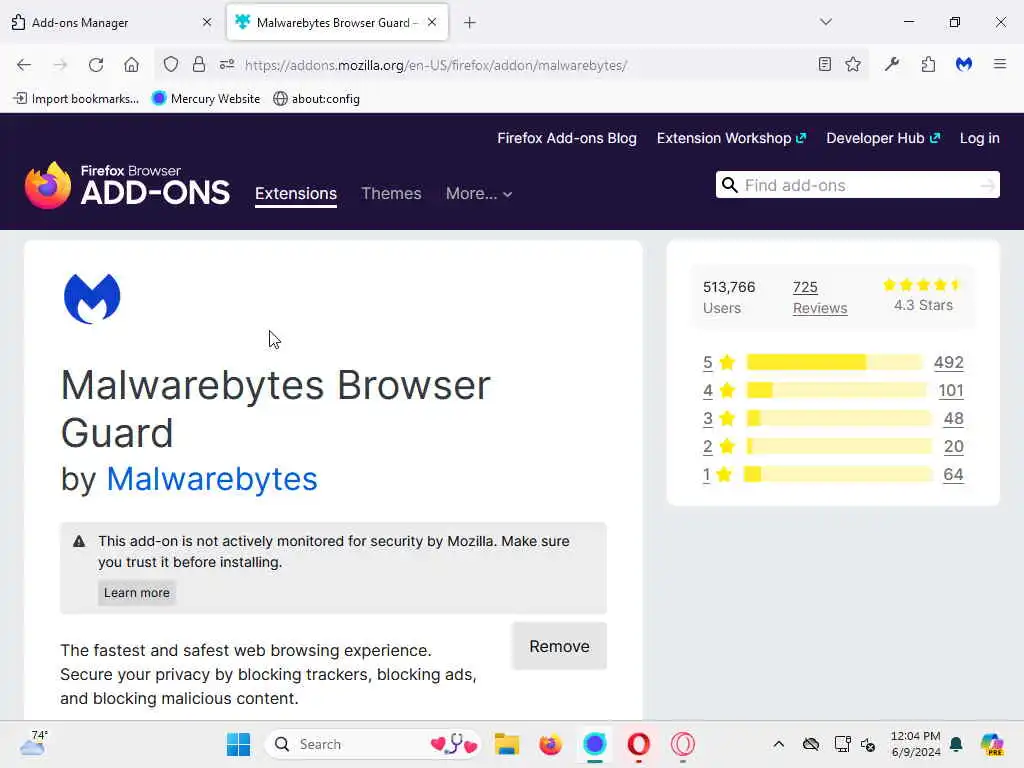This screenshot has width=1024, height=768.
Task: Open Mercury Website bookmark
Action: coord(206,99)
